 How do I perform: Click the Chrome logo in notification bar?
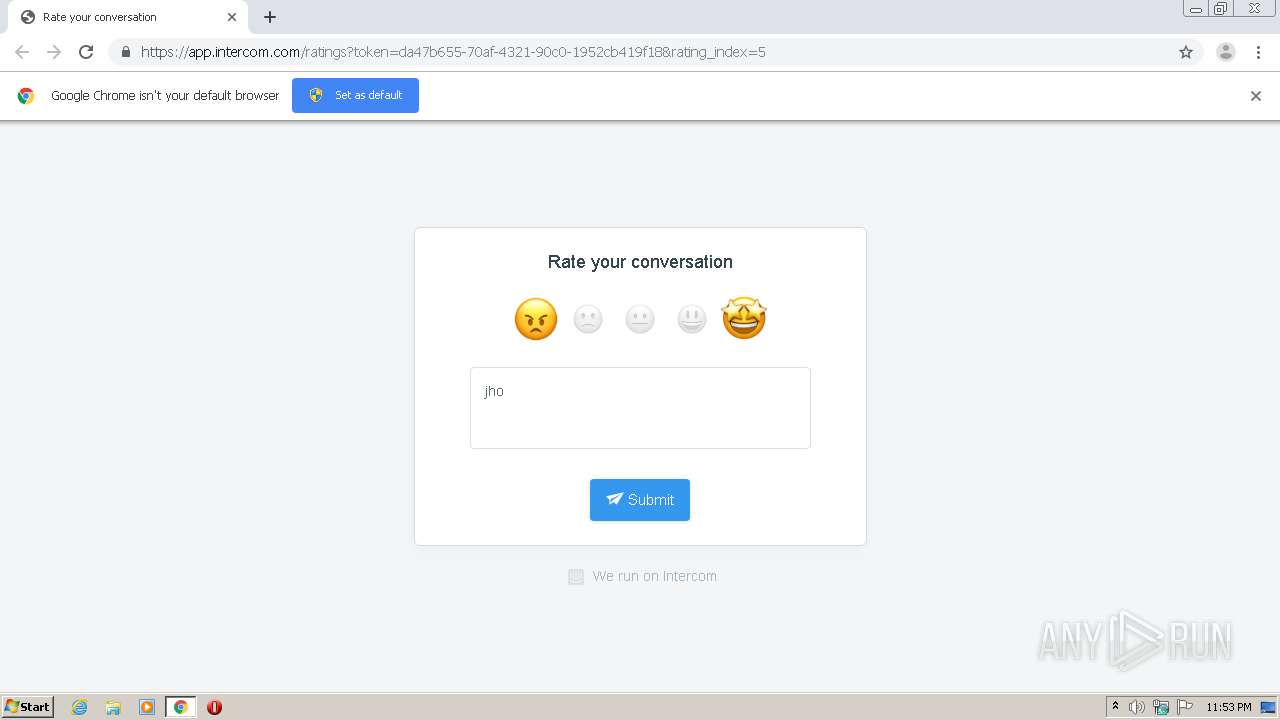pos(26,96)
